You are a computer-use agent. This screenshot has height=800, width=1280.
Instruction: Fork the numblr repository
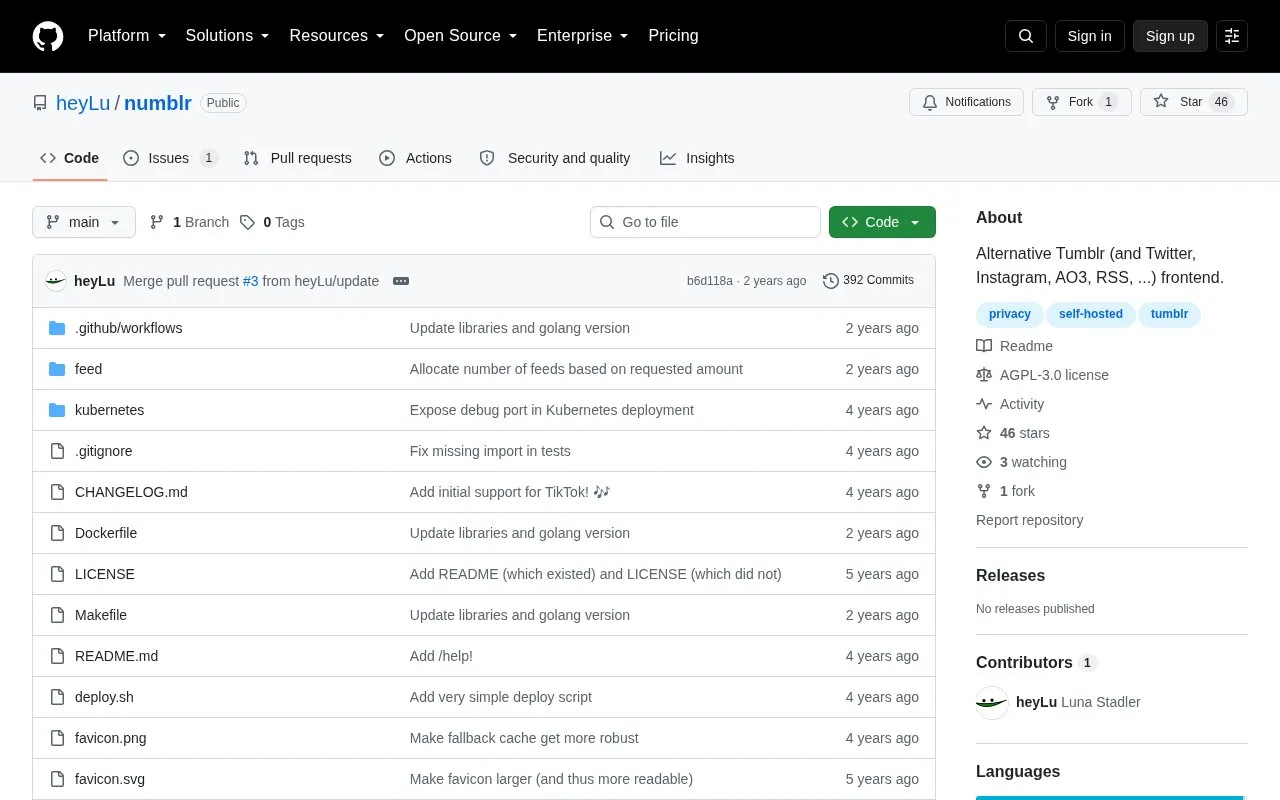coord(1081,102)
